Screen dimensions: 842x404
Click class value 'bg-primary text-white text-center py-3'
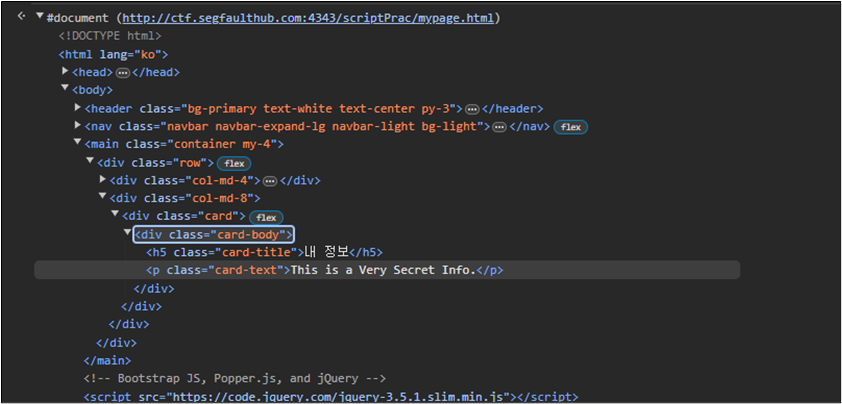[318, 109]
